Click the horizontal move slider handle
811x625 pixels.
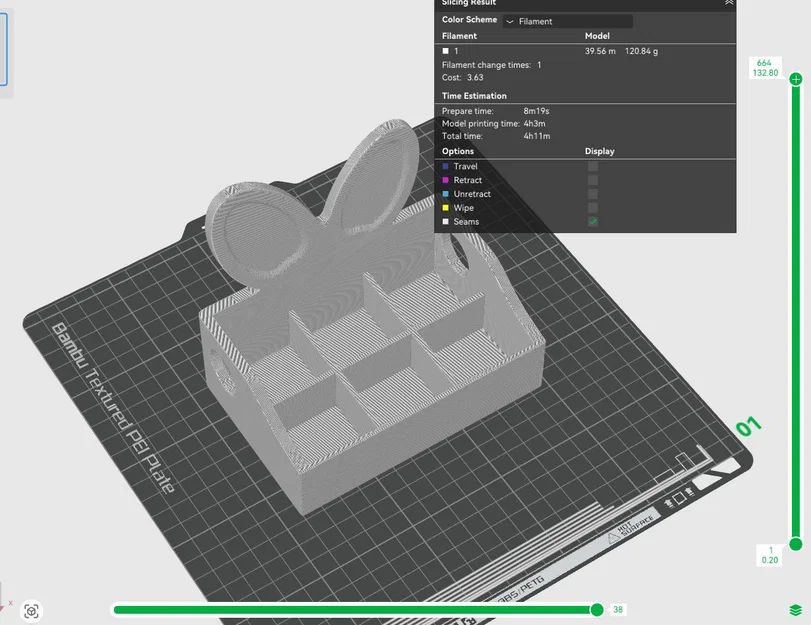point(597,609)
